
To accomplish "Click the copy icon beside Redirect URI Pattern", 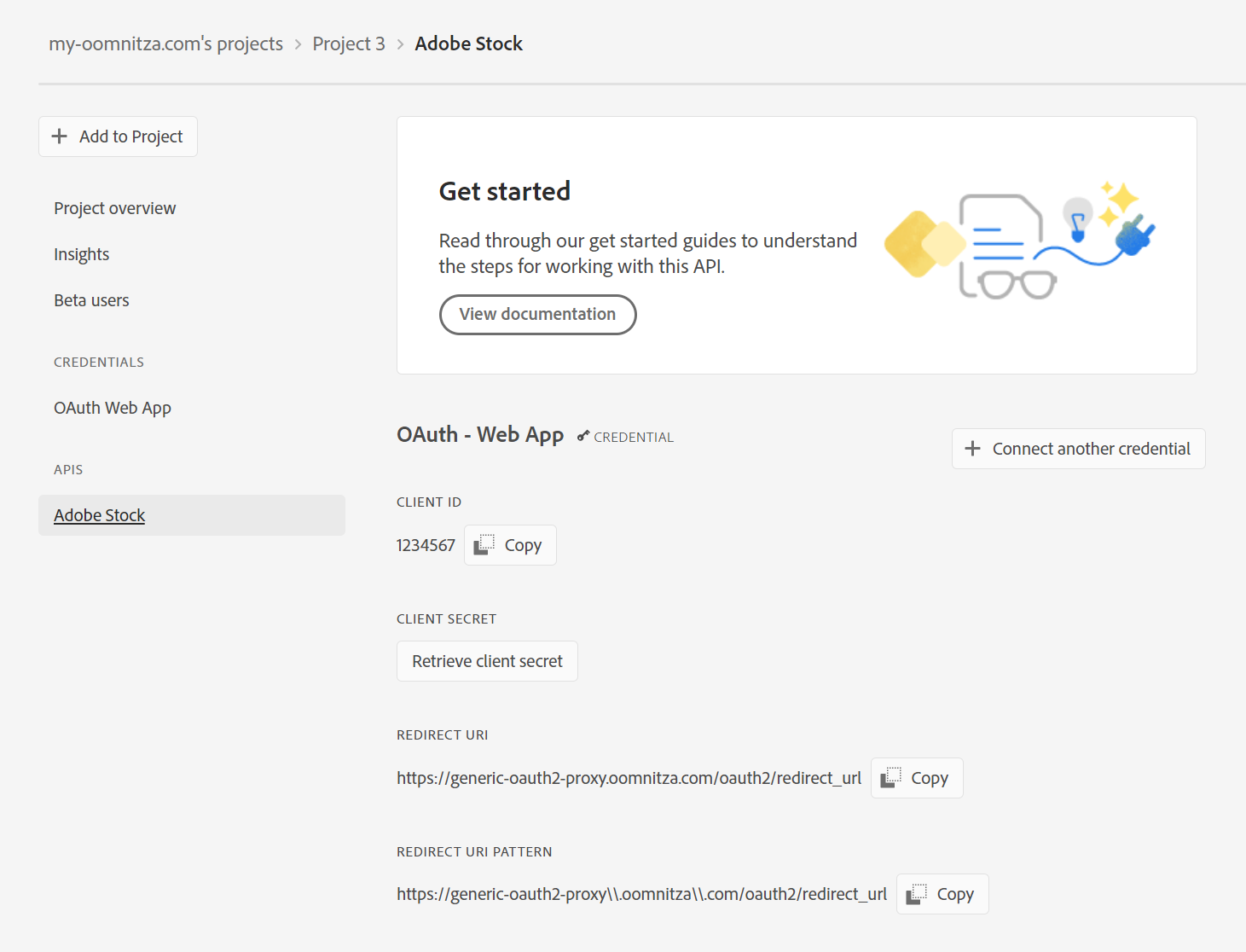I will point(917,893).
